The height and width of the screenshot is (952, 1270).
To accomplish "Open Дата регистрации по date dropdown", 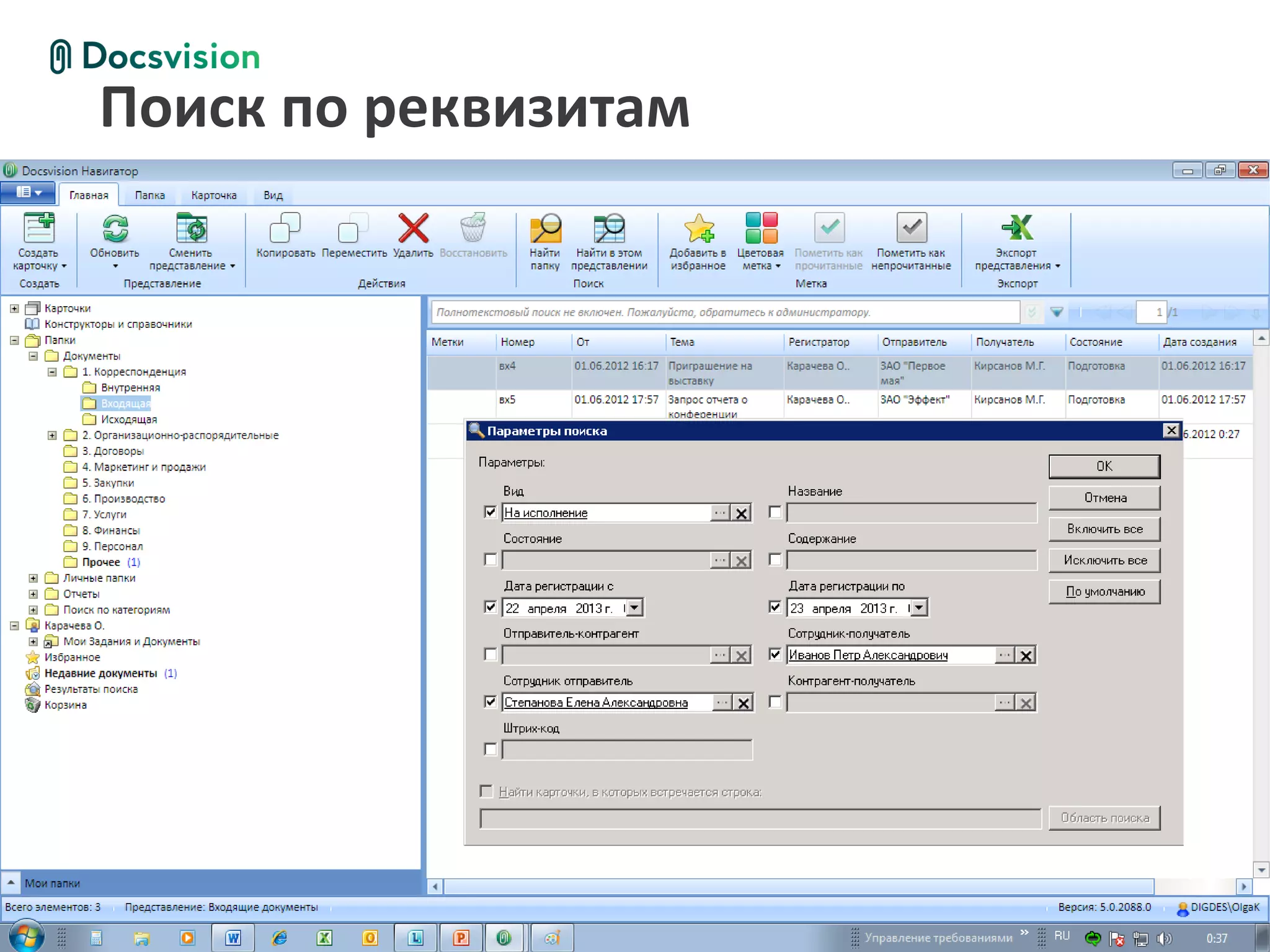I will pyautogui.click(x=919, y=607).
